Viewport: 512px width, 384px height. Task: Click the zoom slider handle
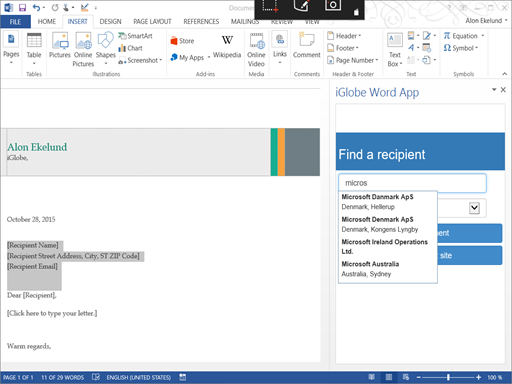tap(448, 377)
